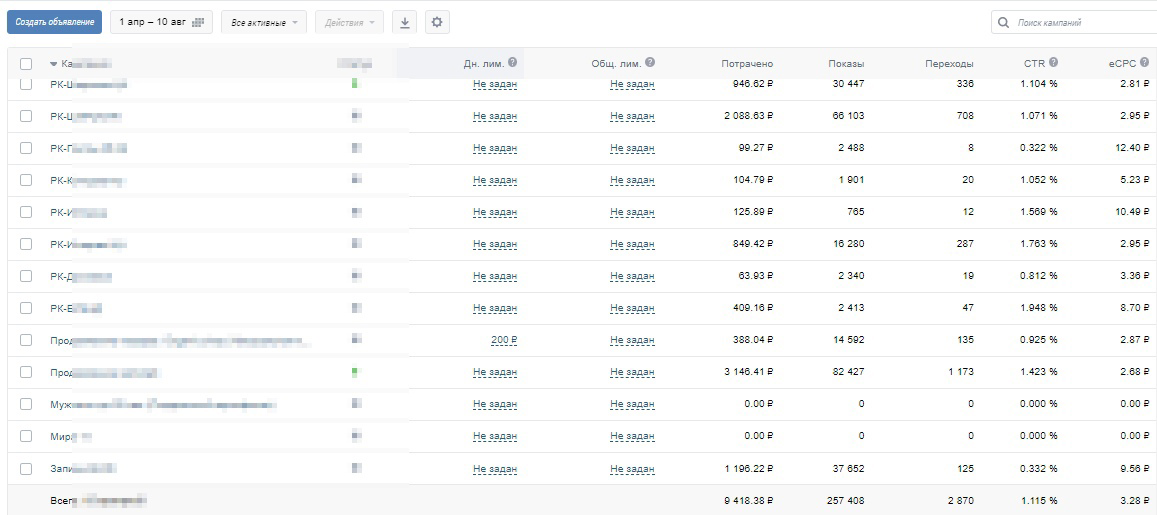The image size is (1157, 515).
Task: Sort by Потрачено column
Action: 747,64
